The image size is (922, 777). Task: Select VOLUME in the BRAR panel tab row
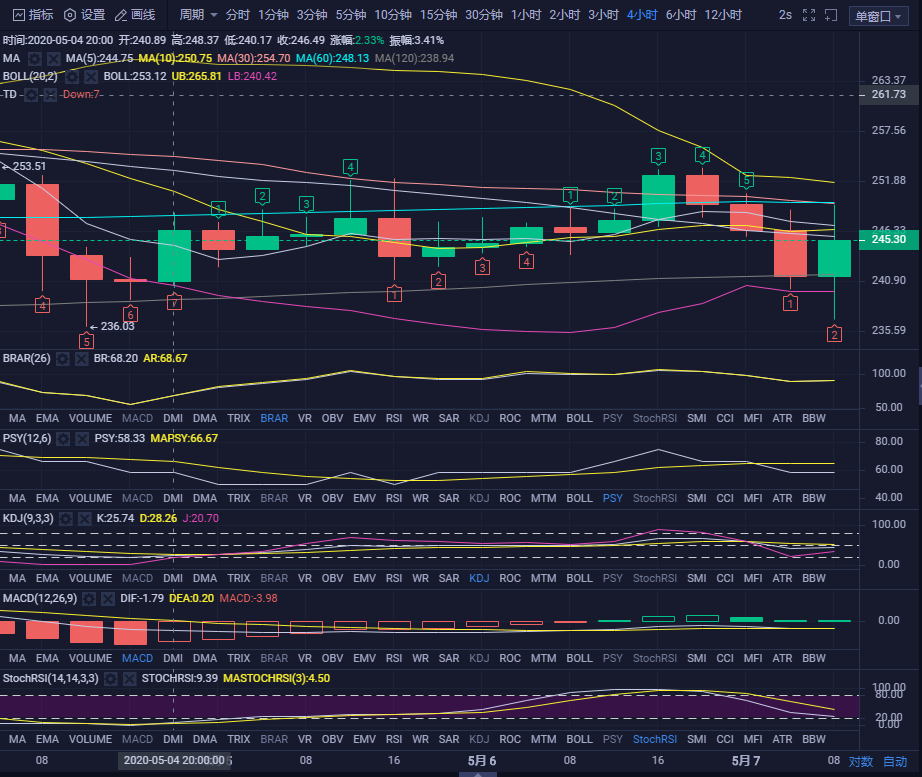(x=91, y=418)
